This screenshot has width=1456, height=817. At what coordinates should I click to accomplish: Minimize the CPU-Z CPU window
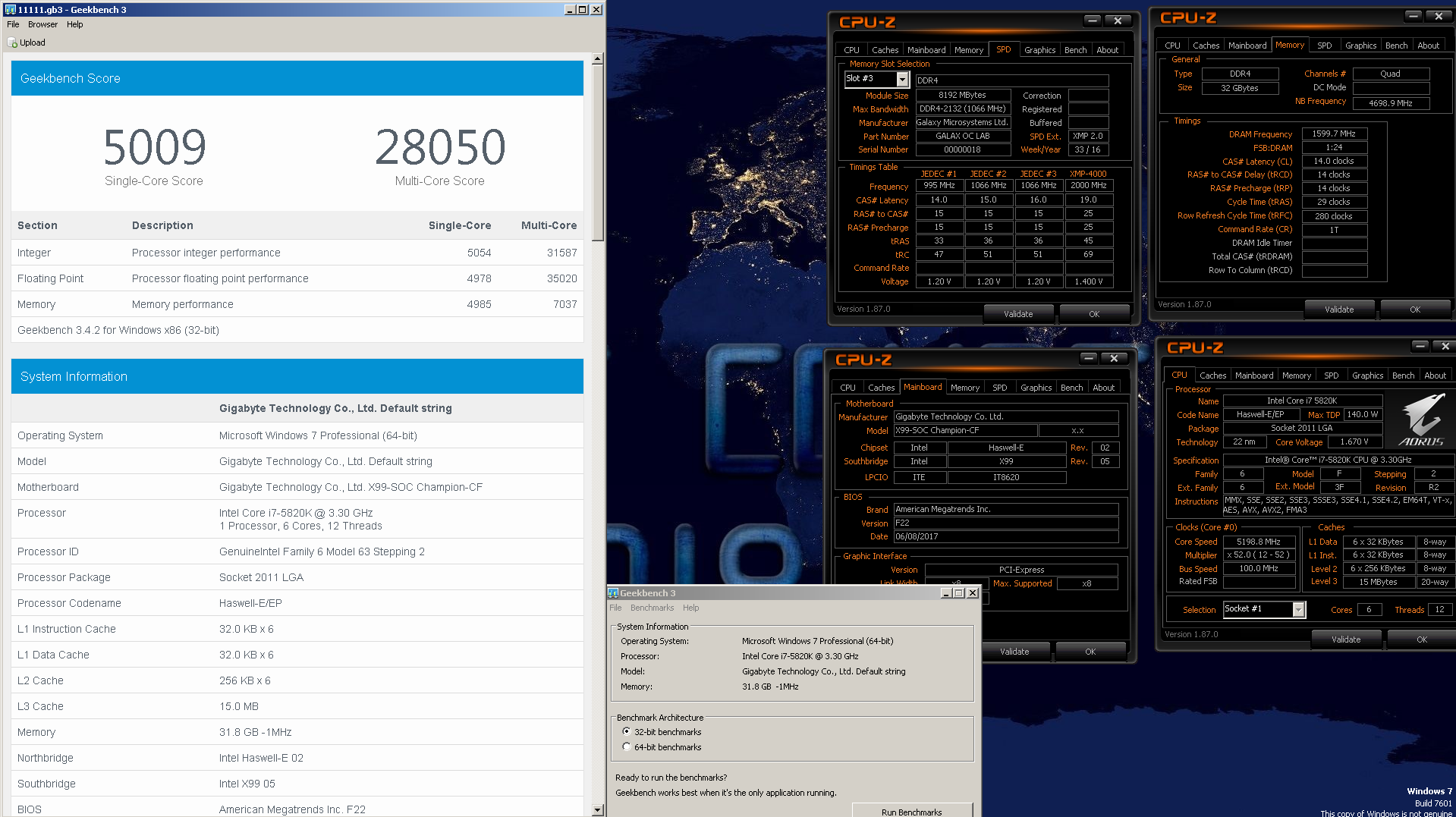(x=1420, y=346)
